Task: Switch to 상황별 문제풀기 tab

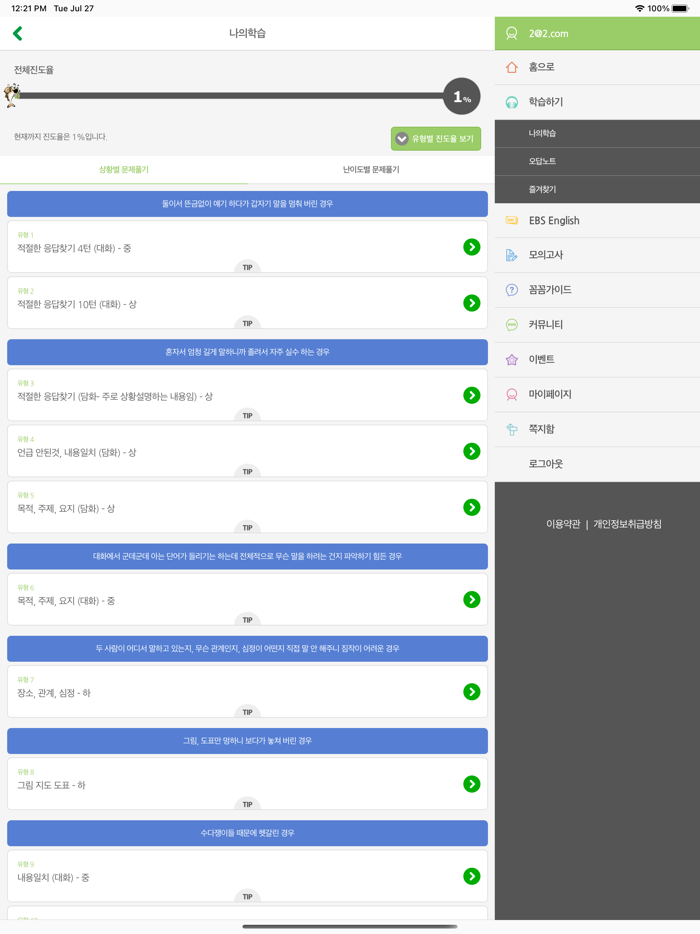Action: [x=124, y=170]
